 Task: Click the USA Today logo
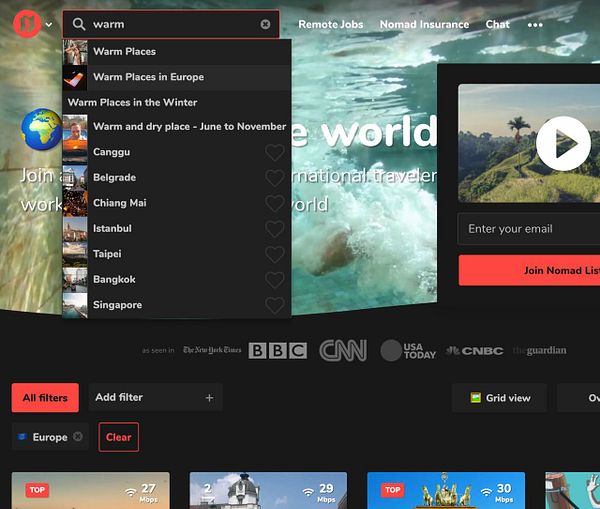coord(408,351)
